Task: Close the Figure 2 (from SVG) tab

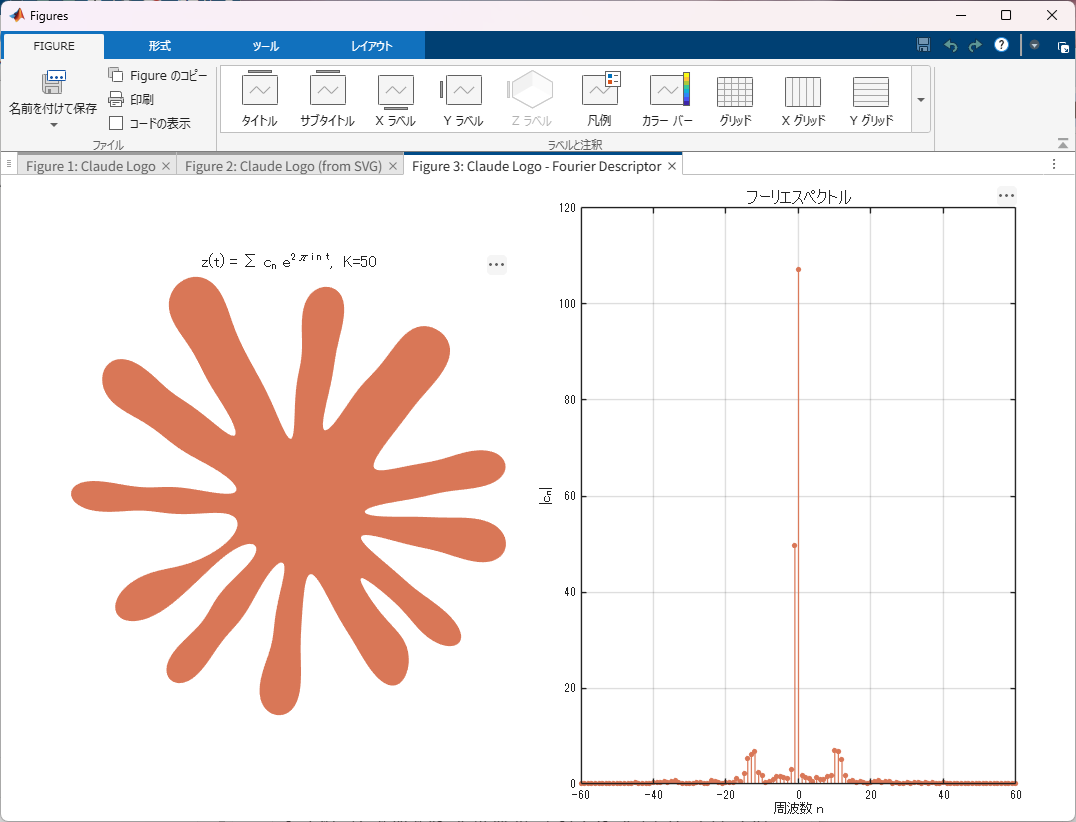Action: tap(393, 166)
